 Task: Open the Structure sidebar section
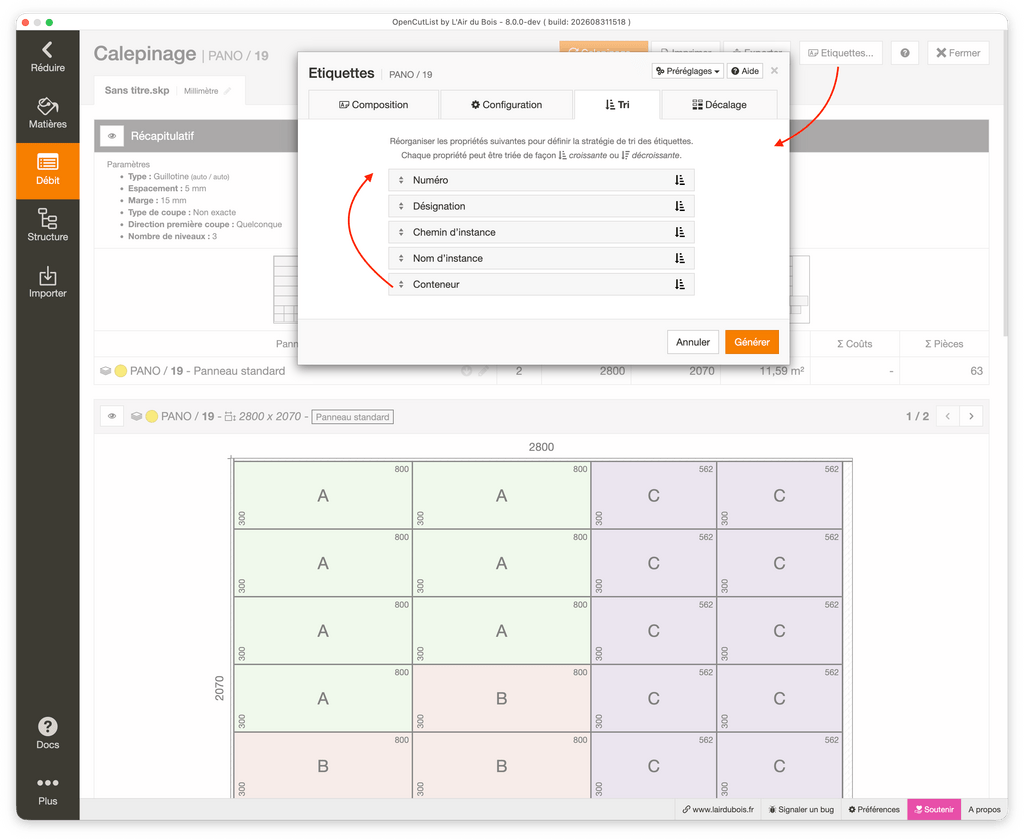pyautogui.click(x=48, y=227)
